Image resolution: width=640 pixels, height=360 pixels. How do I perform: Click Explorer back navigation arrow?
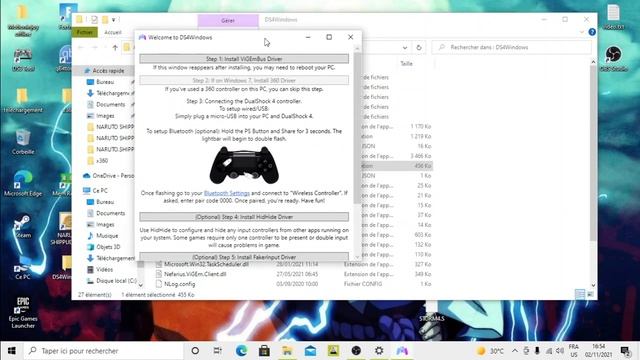coord(81,47)
